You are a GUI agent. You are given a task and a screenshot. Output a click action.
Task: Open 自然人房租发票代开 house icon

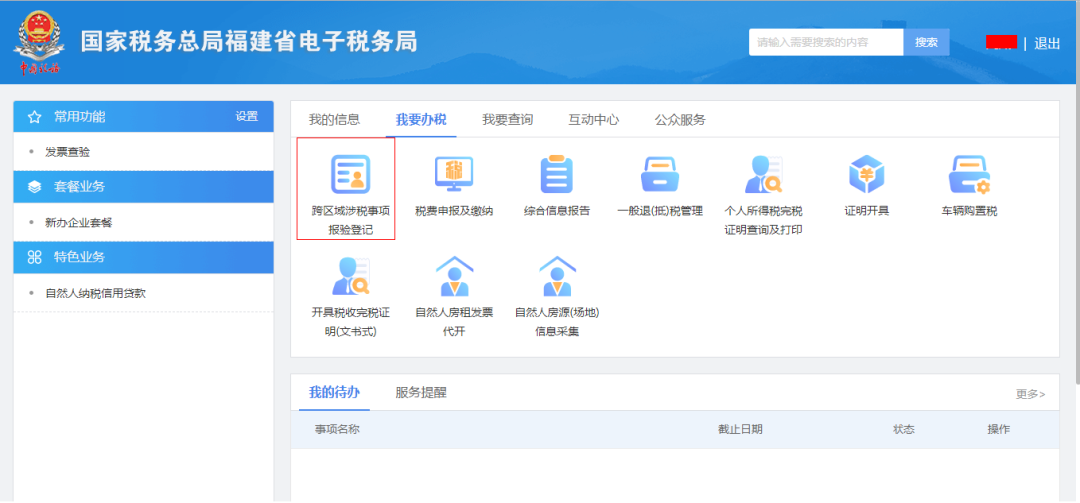(x=454, y=276)
